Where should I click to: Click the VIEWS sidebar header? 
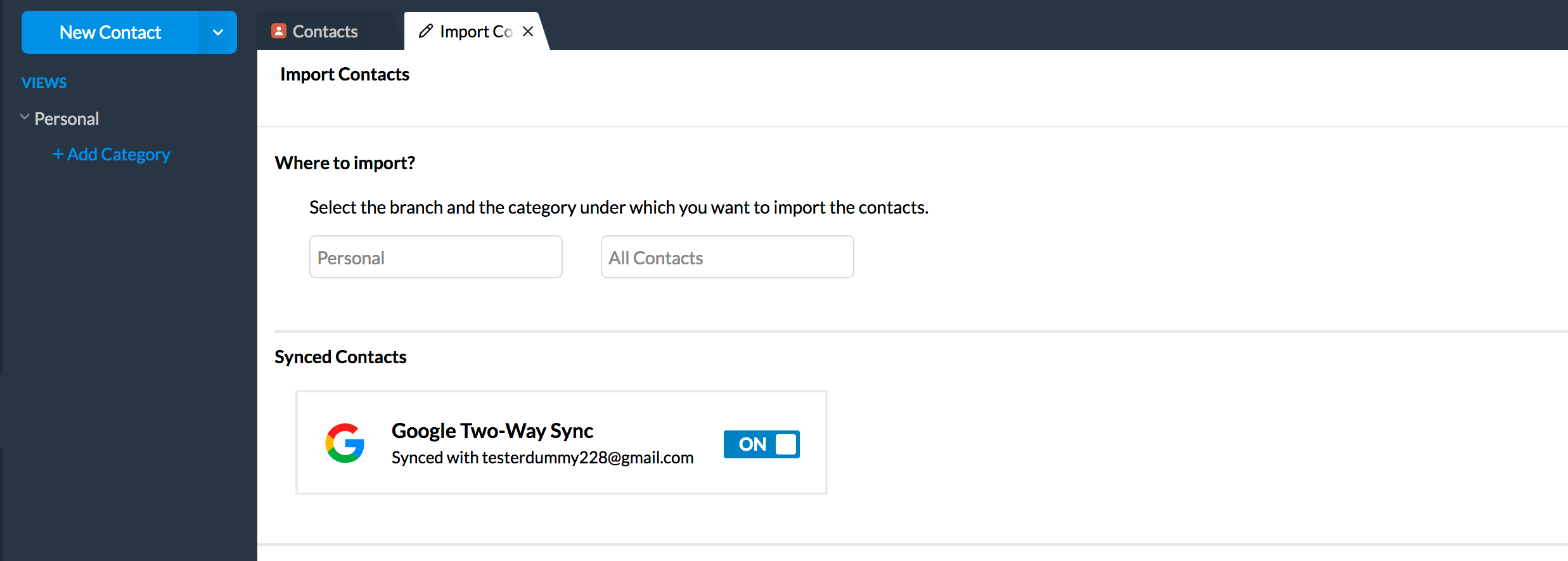44,83
